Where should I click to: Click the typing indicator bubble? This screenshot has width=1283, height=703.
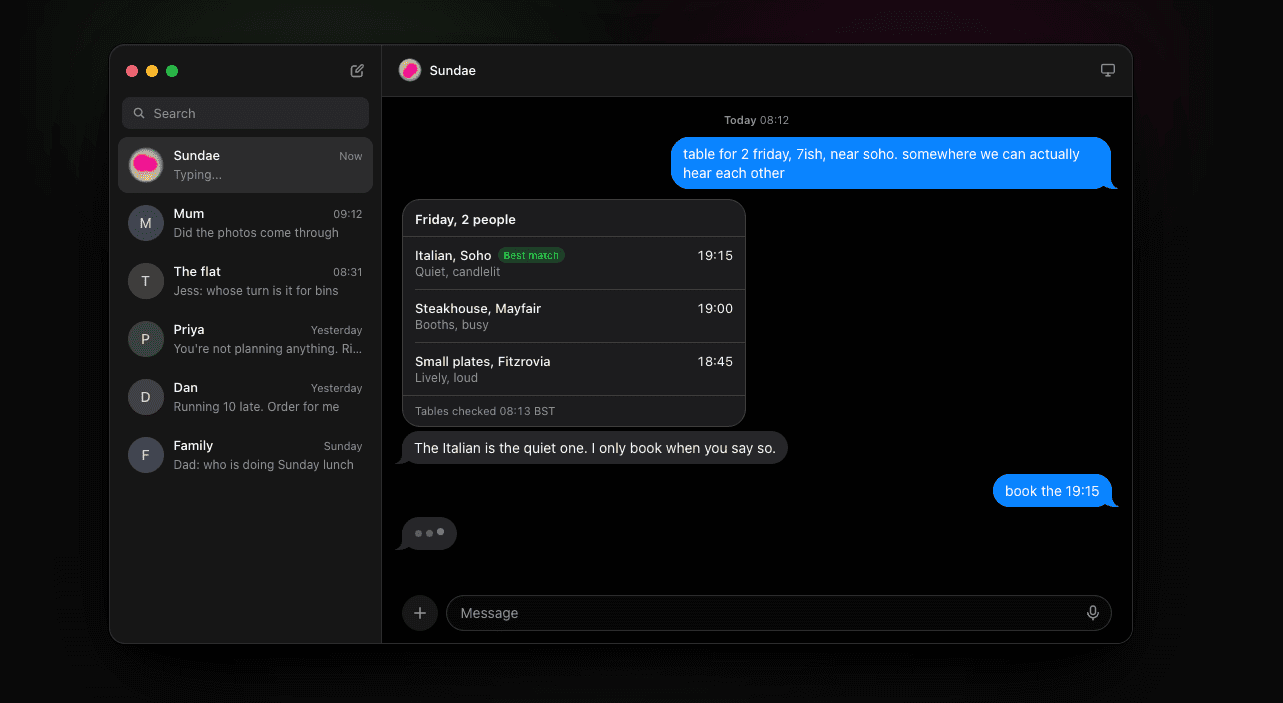click(x=429, y=533)
